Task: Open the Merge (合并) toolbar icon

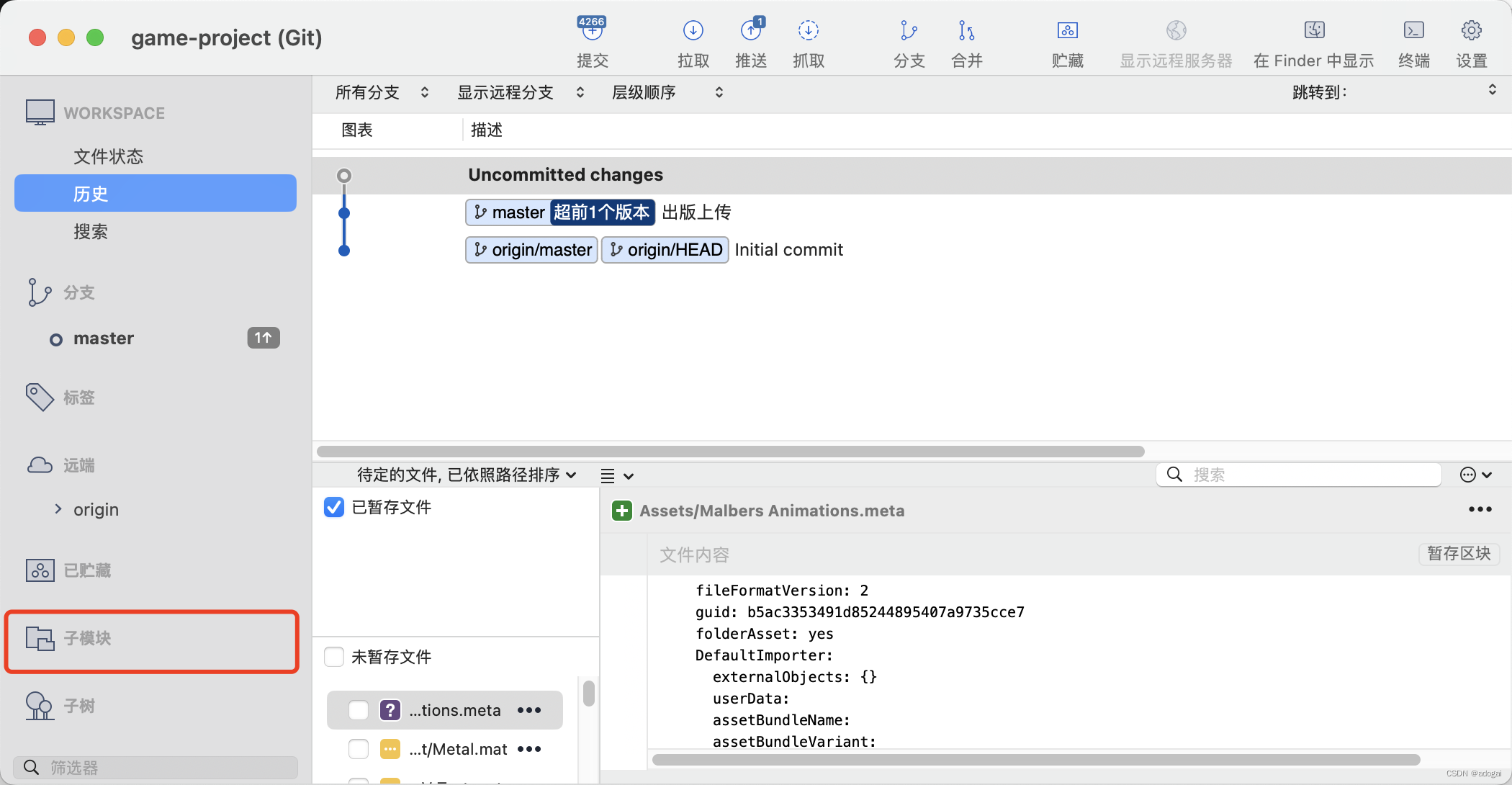Action: click(966, 30)
